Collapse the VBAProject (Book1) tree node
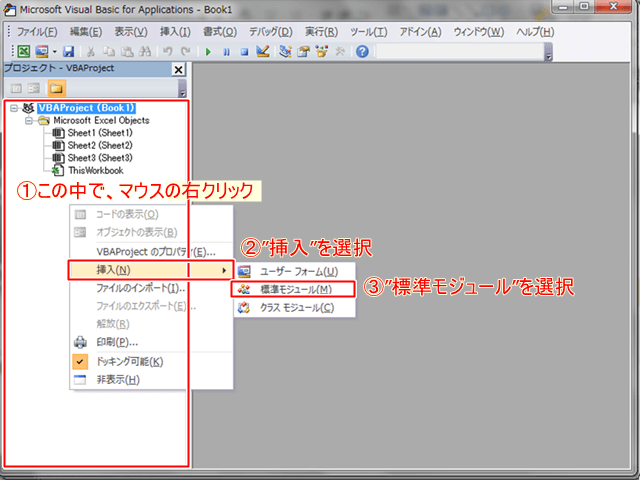This screenshot has height=480, width=640. (x=14, y=108)
